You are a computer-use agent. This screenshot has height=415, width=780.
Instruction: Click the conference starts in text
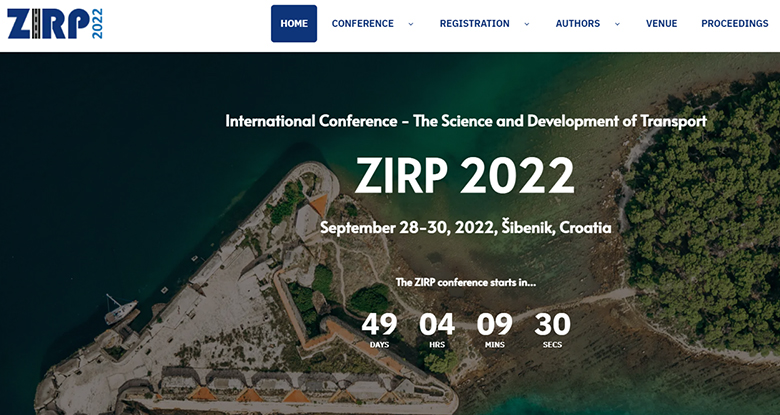[x=466, y=282]
